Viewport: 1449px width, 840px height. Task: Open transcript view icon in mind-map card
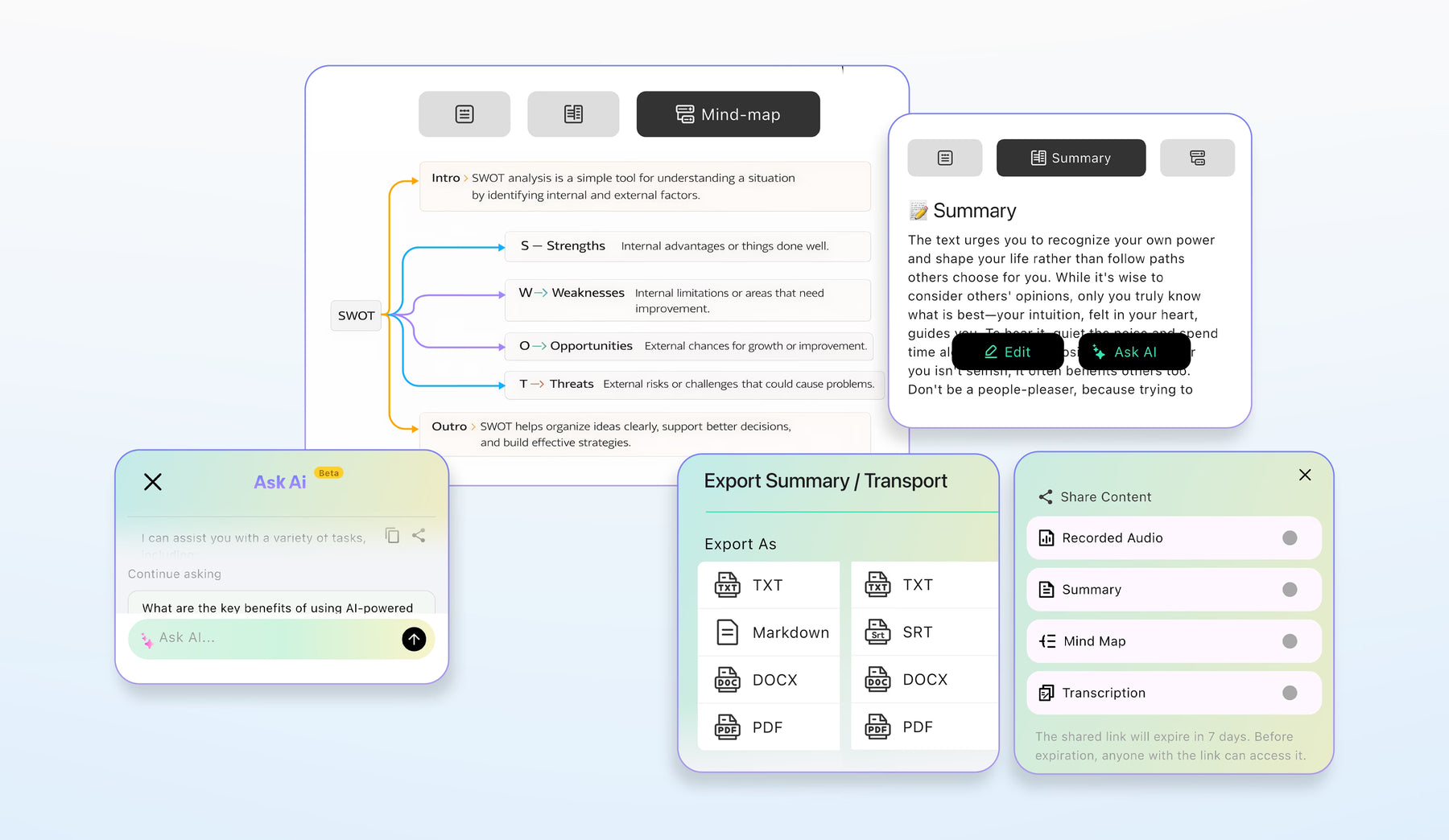[x=464, y=114]
